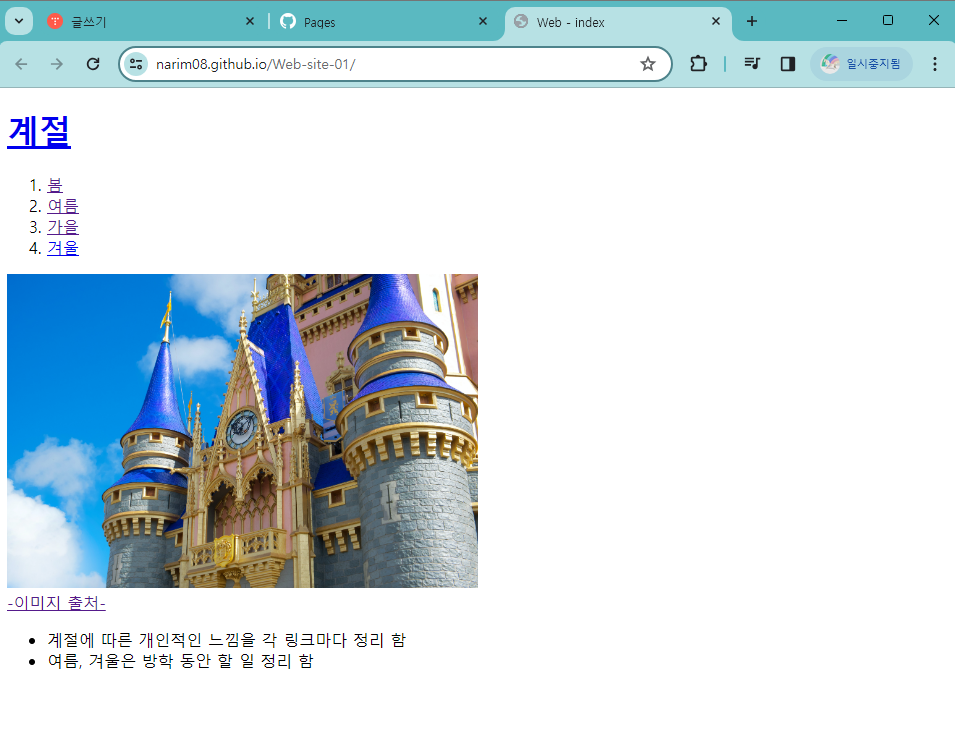Click the castle image
Image resolution: width=955 pixels, height=731 pixels.
pyautogui.click(x=242, y=431)
